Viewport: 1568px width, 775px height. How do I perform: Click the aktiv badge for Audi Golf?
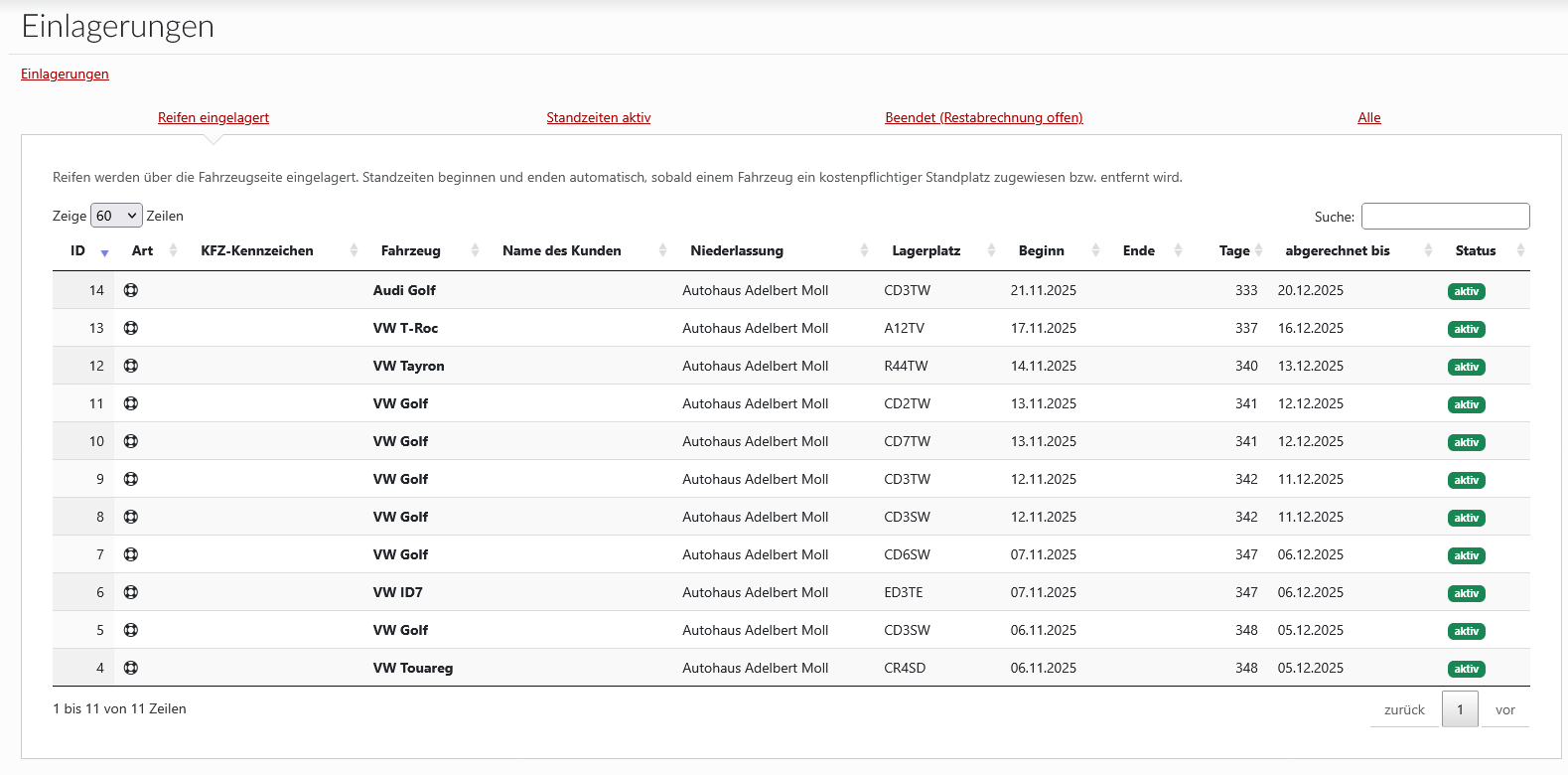click(x=1467, y=291)
